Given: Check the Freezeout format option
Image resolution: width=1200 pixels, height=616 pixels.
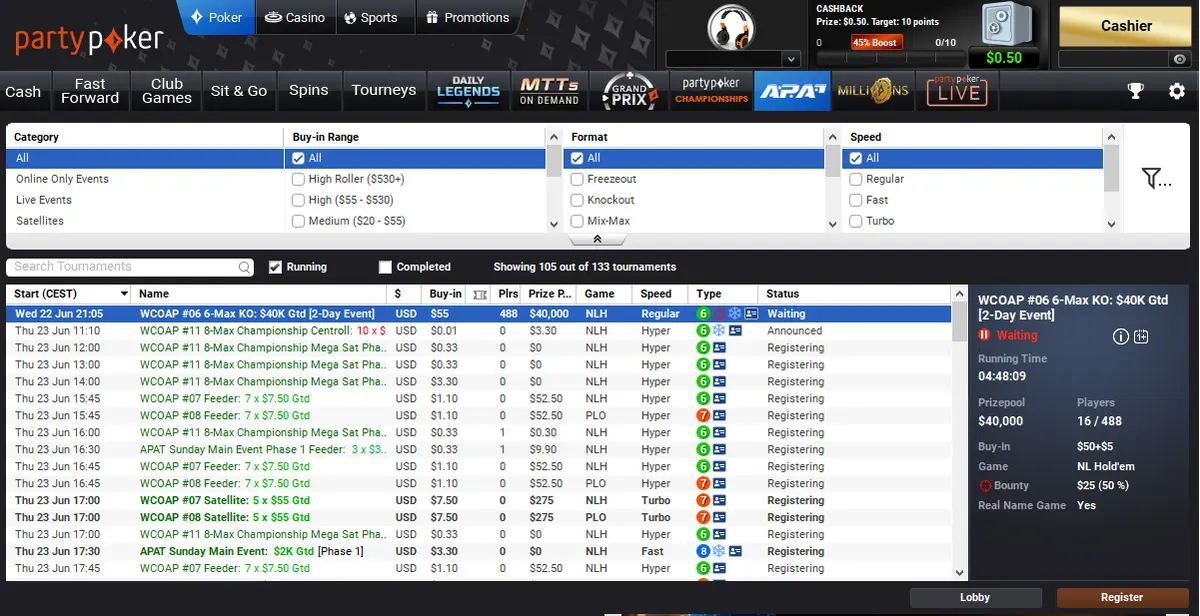Looking at the screenshot, I should 577,179.
